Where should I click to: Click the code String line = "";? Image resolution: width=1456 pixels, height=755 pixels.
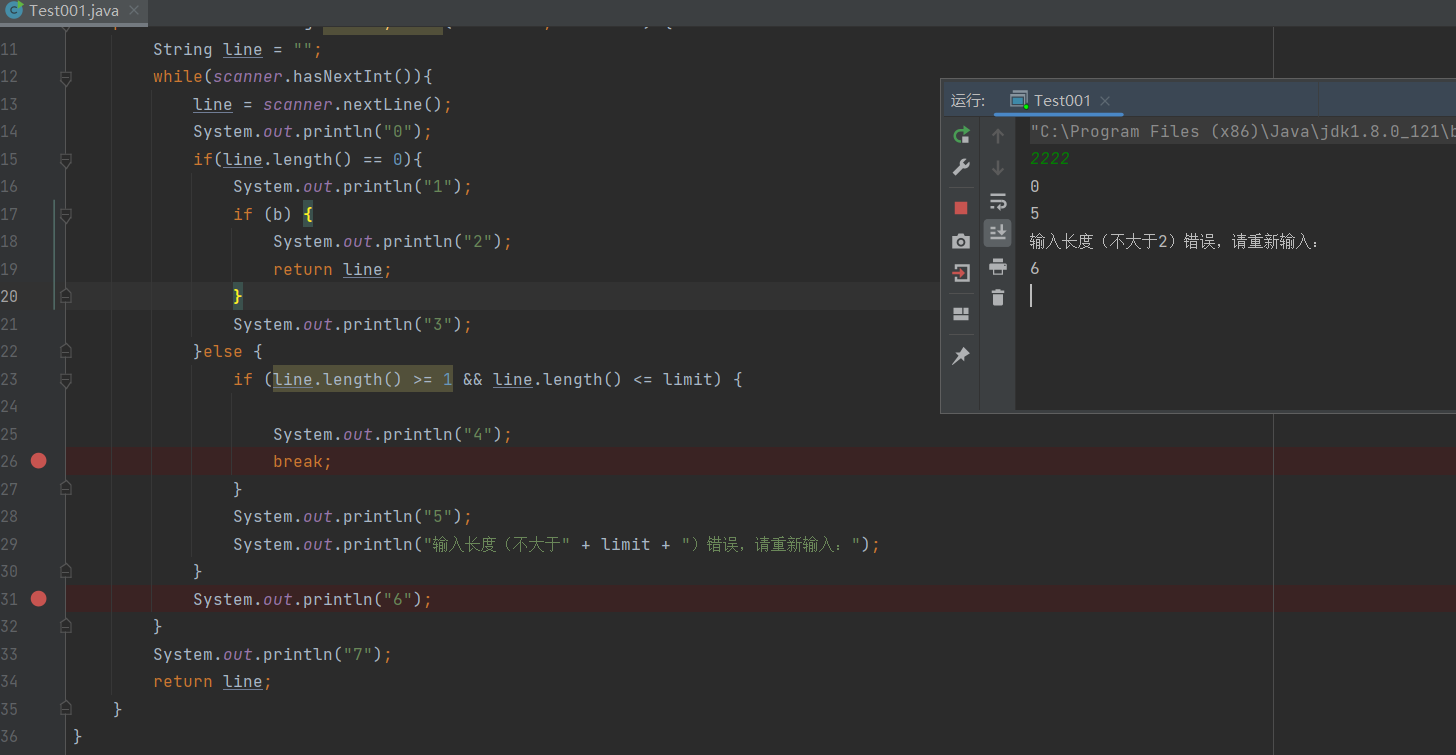point(237,50)
